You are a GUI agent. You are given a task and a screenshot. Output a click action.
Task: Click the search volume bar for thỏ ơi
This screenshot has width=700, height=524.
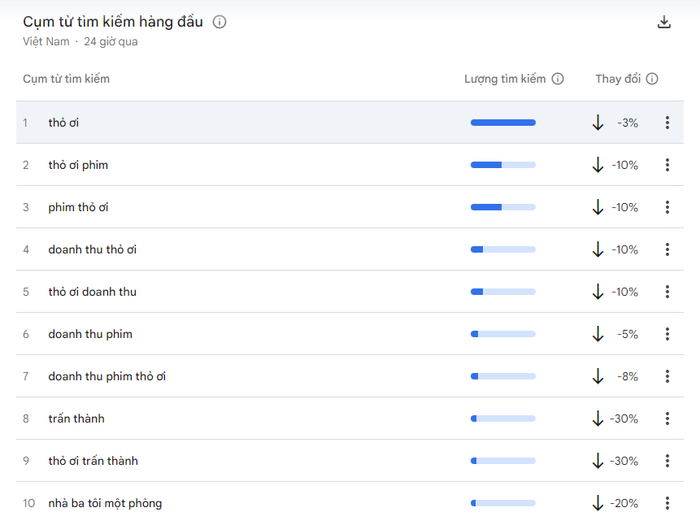coord(503,123)
